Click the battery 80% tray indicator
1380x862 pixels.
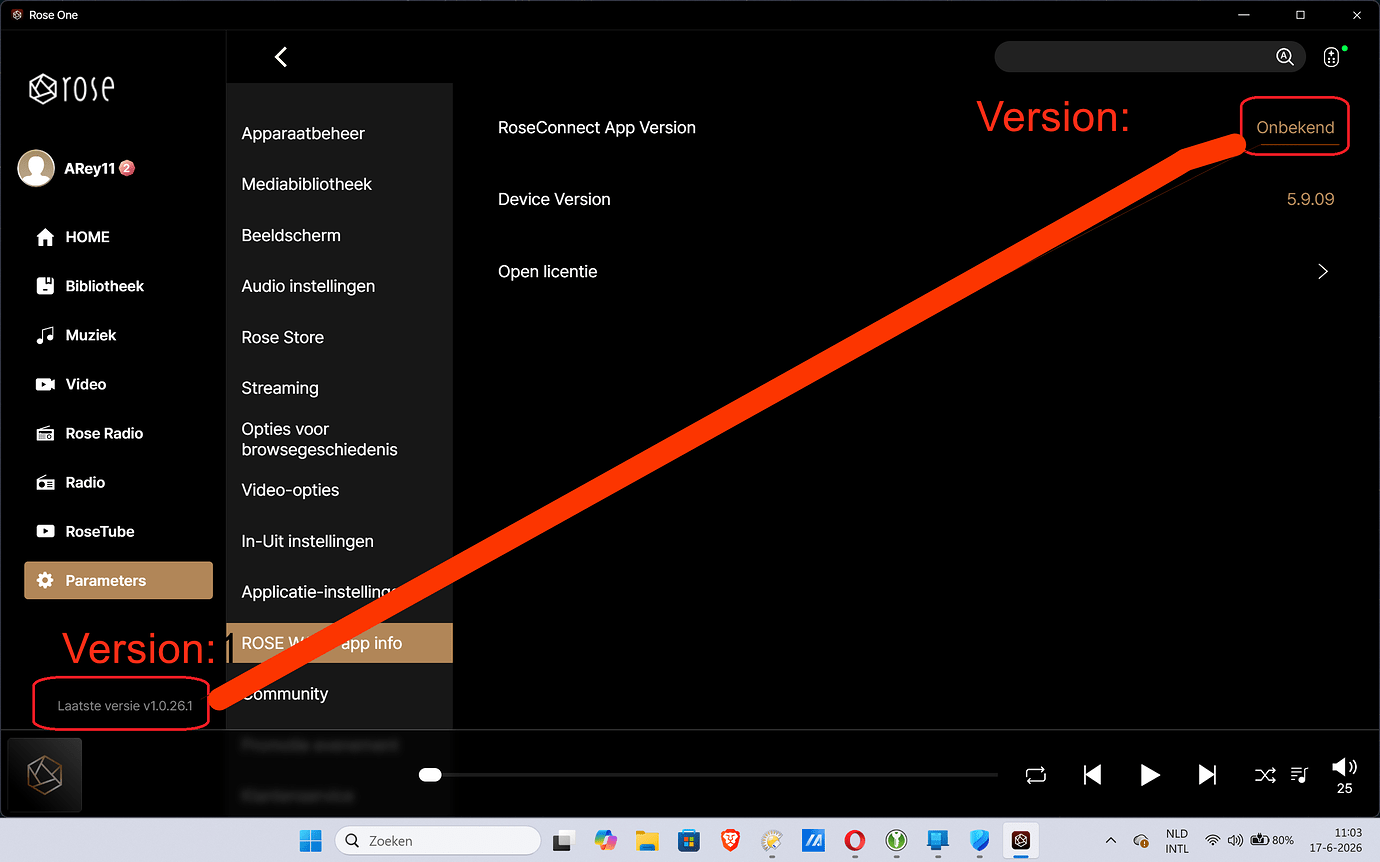[1272, 841]
